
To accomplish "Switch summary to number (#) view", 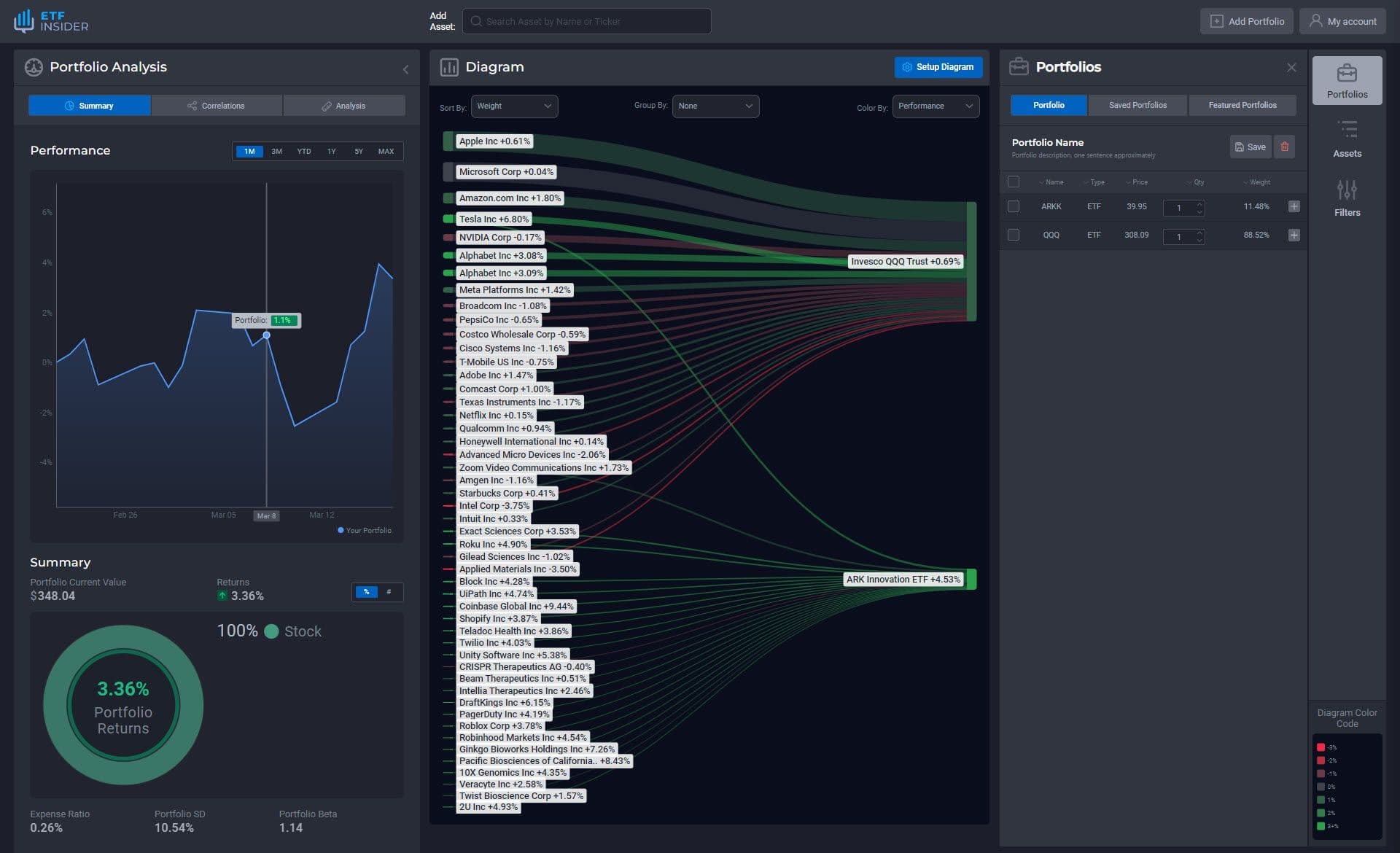I will (389, 592).
